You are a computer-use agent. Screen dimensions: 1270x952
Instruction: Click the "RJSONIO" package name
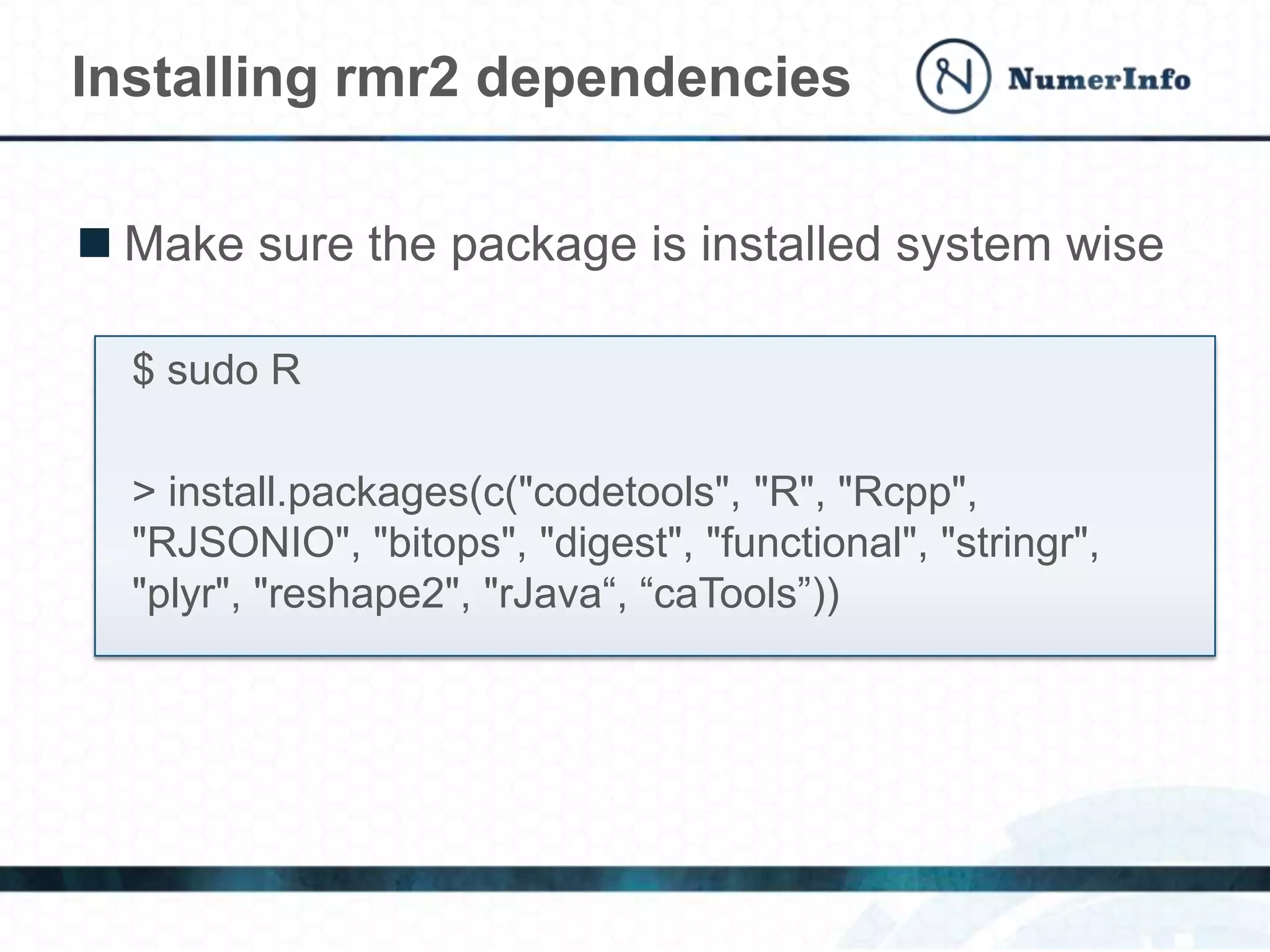pyautogui.click(x=242, y=542)
